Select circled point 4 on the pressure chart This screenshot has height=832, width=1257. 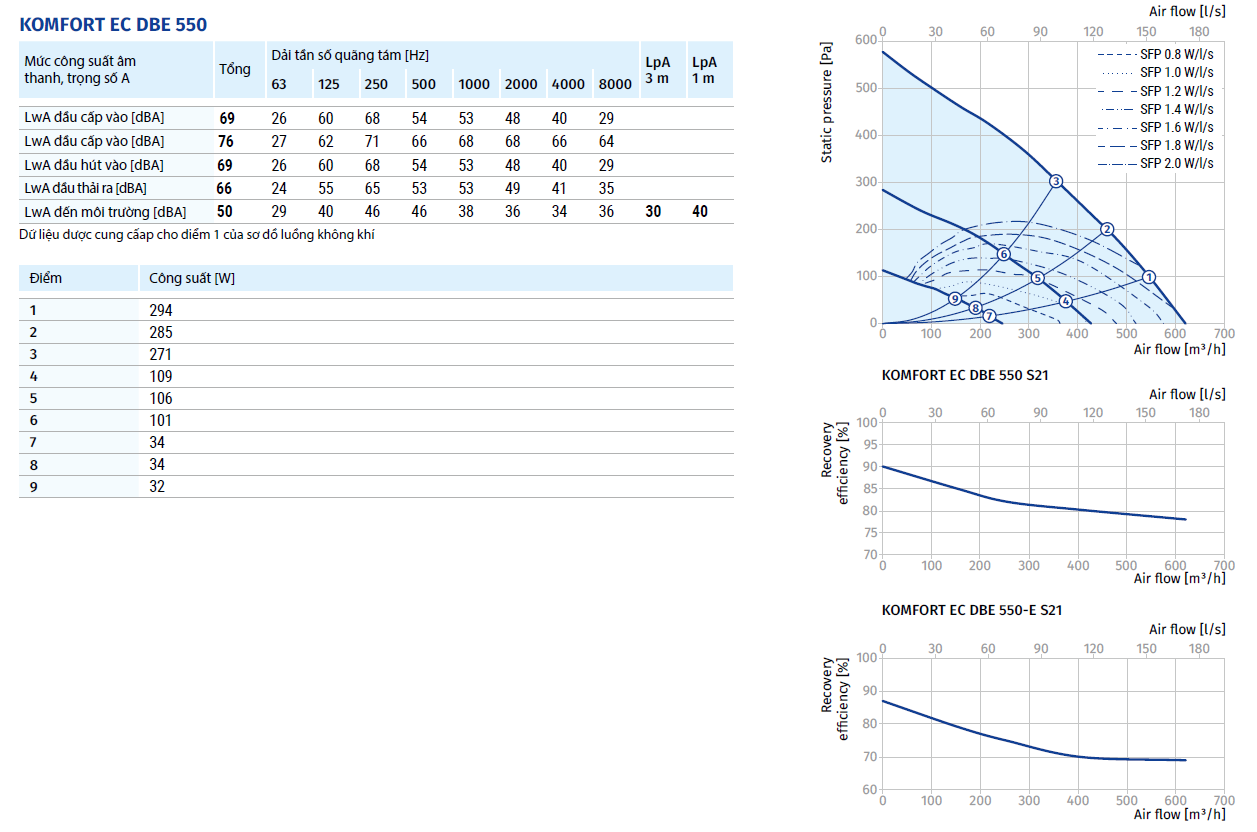[x=1066, y=301]
